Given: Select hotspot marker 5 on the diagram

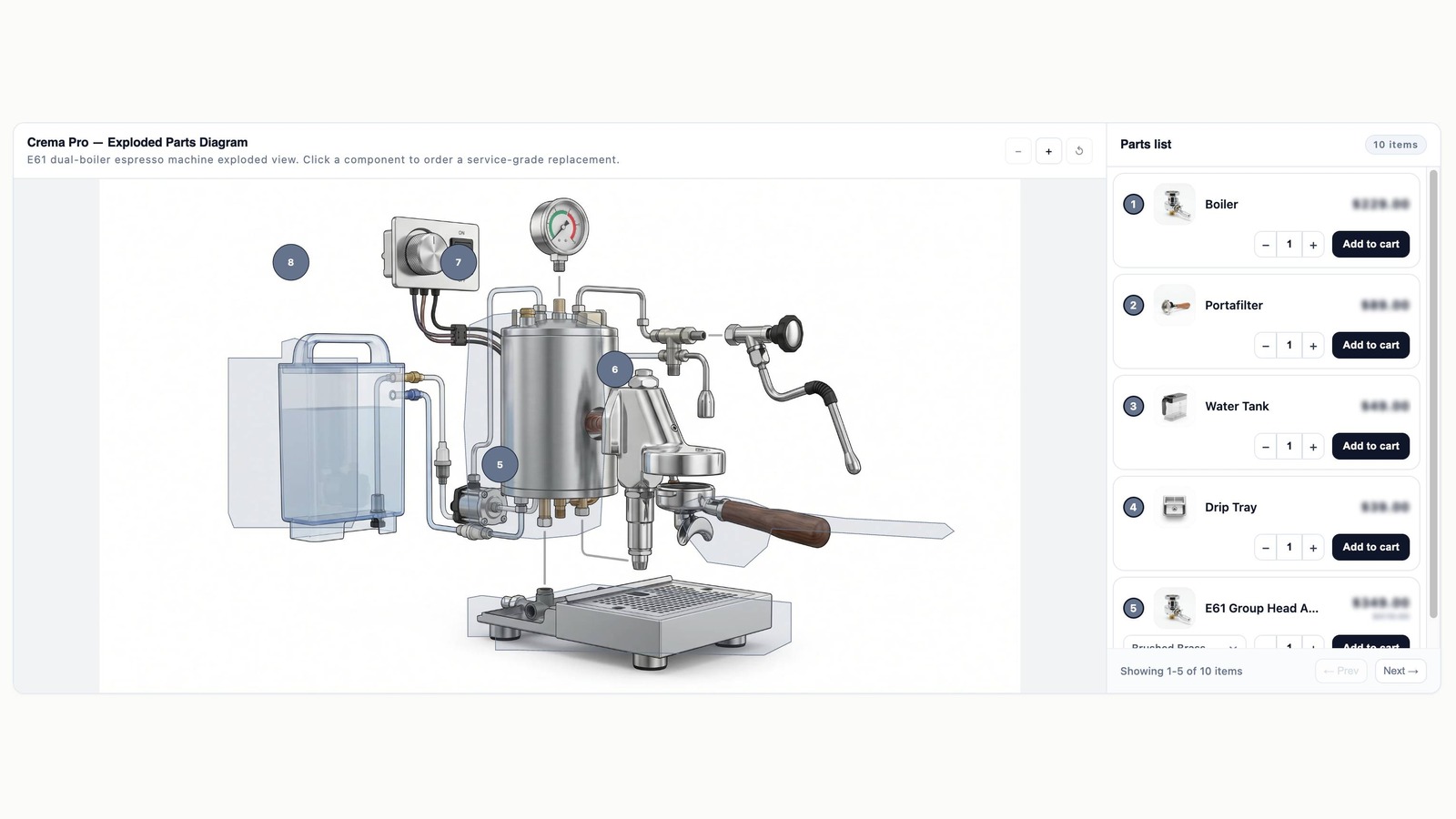Looking at the screenshot, I should coord(500,465).
